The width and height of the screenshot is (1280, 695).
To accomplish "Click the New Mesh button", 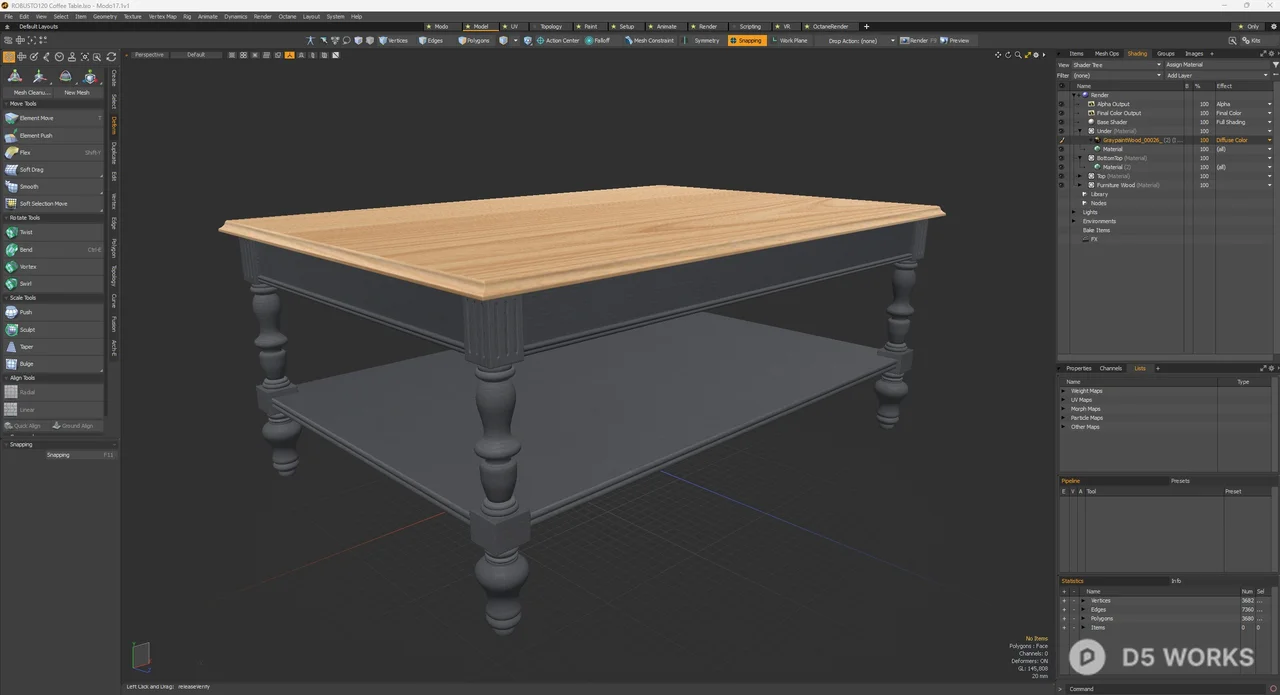I will [77, 92].
